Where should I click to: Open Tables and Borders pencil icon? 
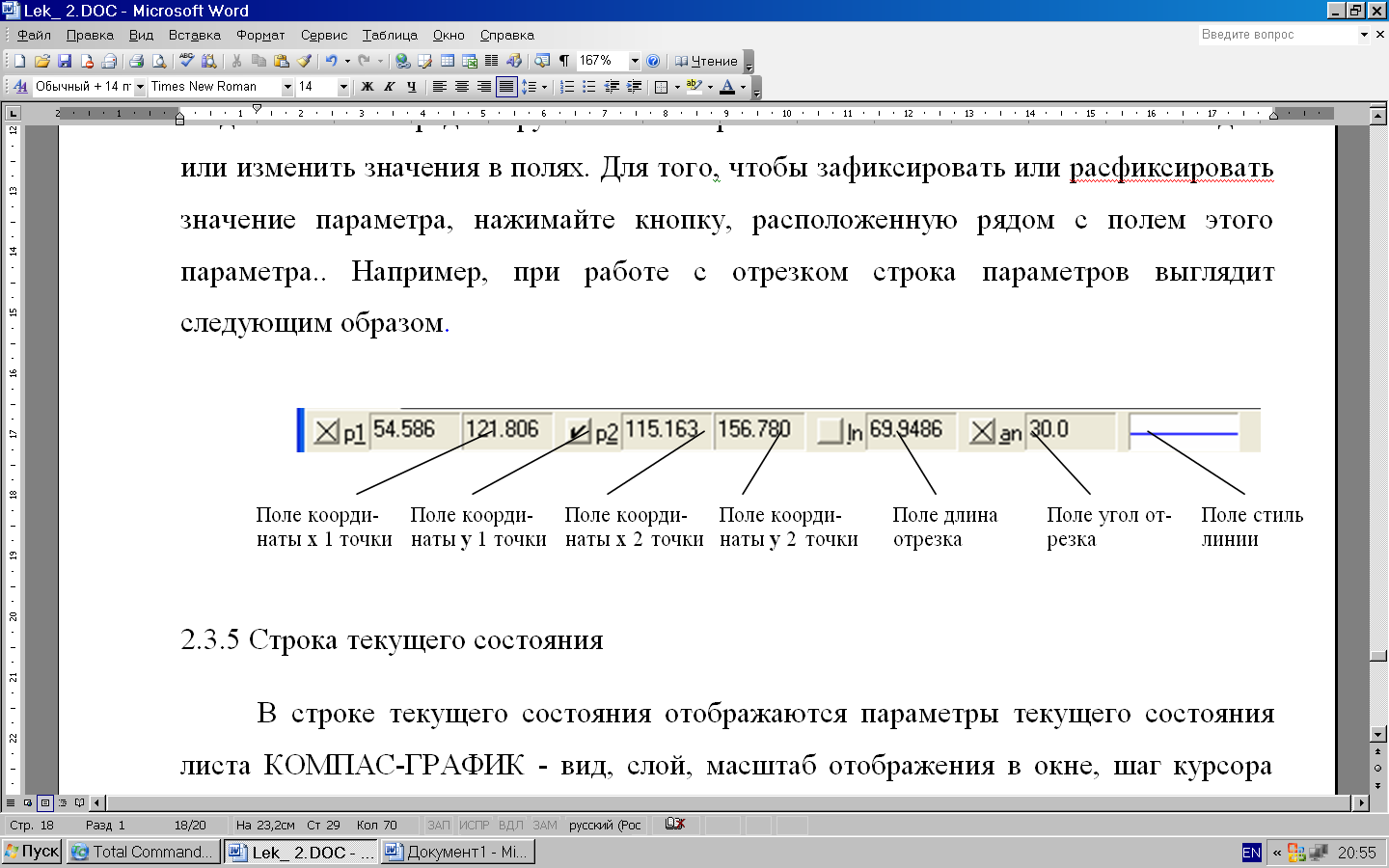[424, 61]
